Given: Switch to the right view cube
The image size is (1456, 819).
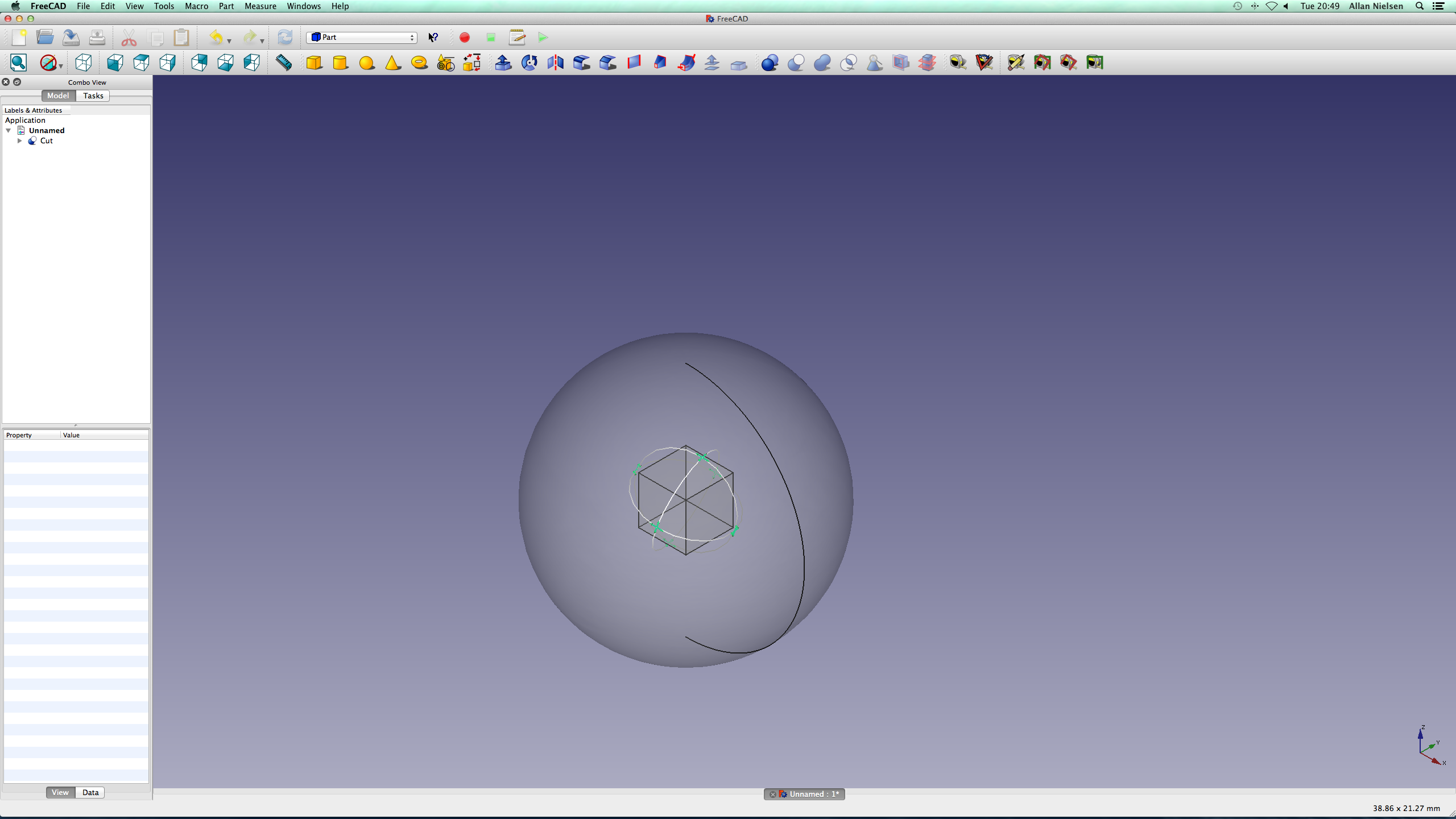Looking at the screenshot, I should point(168,63).
